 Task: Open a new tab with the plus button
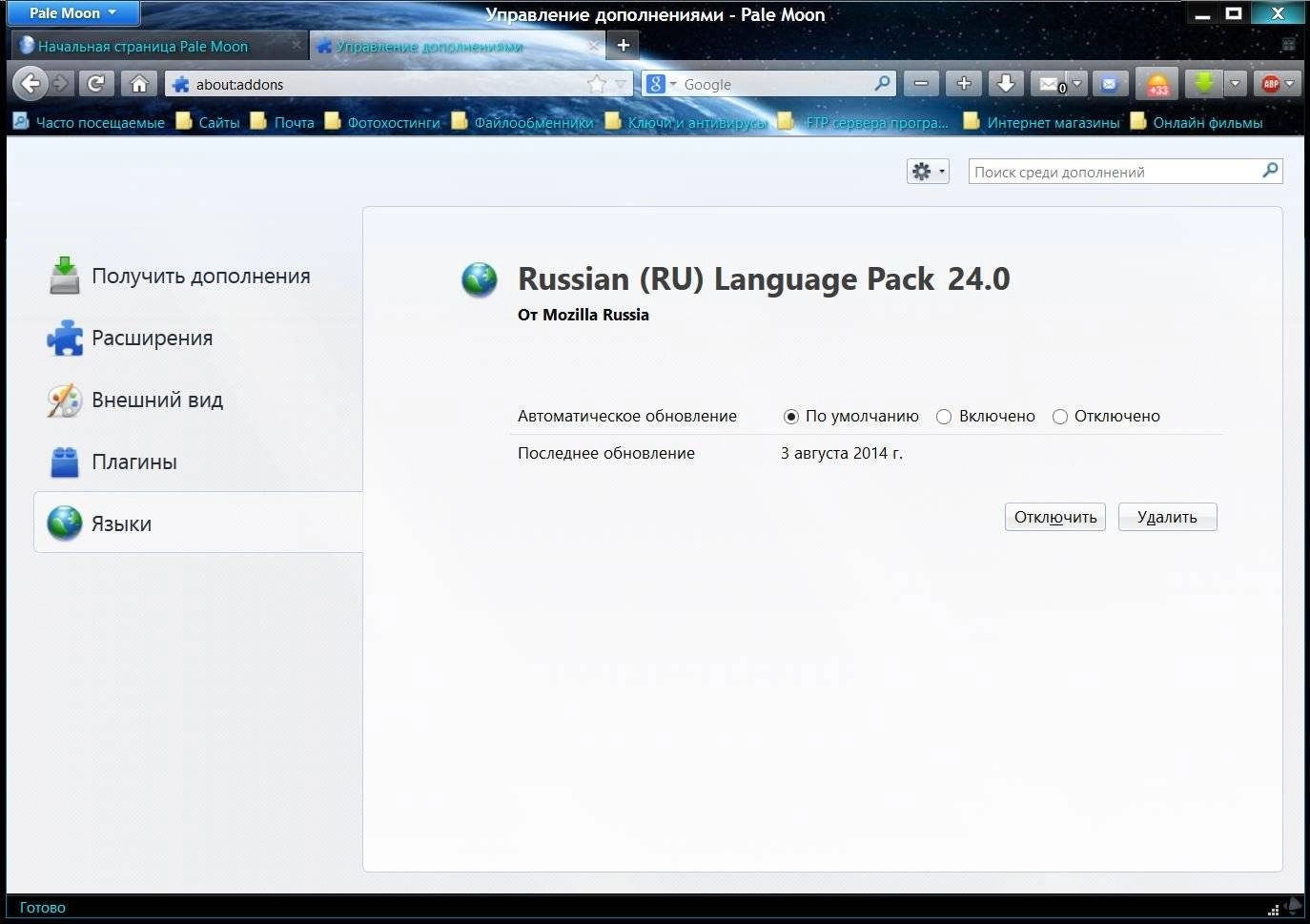623,45
